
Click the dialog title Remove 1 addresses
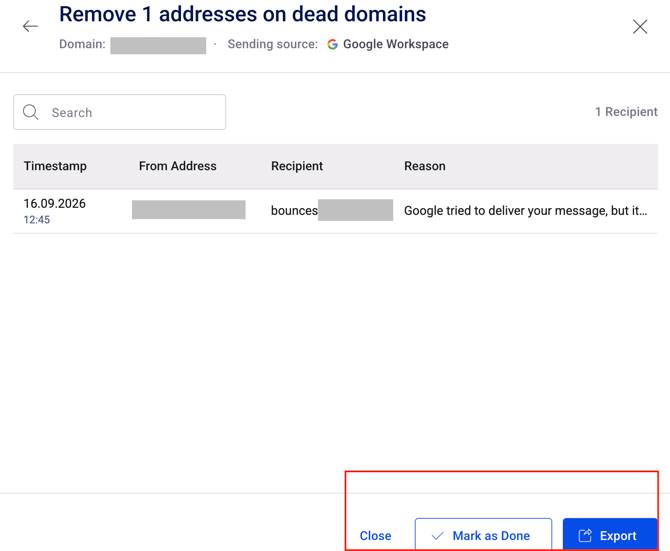point(242,14)
